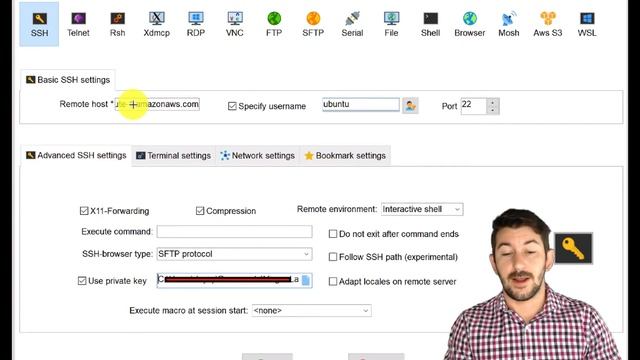Screen dimensions: 640x360
Task: Switch to the Basic SSH settings tab
Action: pyautogui.click(x=68, y=80)
